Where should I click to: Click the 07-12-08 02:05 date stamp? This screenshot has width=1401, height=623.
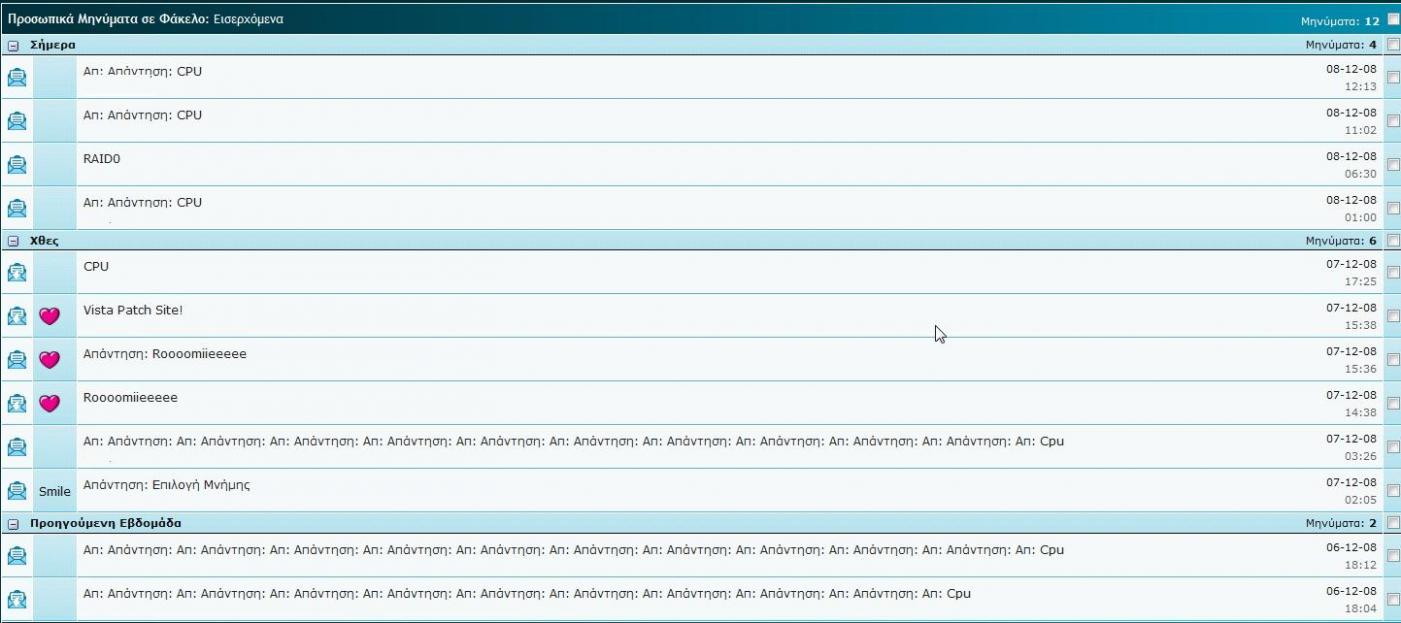click(x=1352, y=491)
